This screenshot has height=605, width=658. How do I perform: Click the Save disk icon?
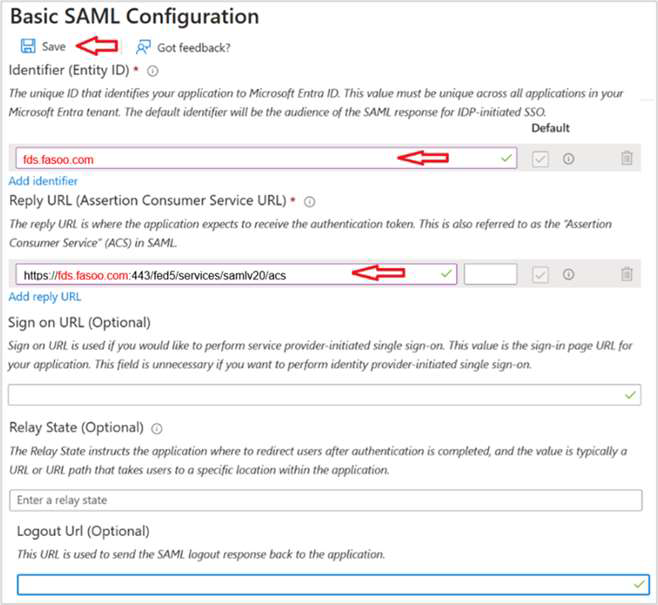[x=28, y=46]
